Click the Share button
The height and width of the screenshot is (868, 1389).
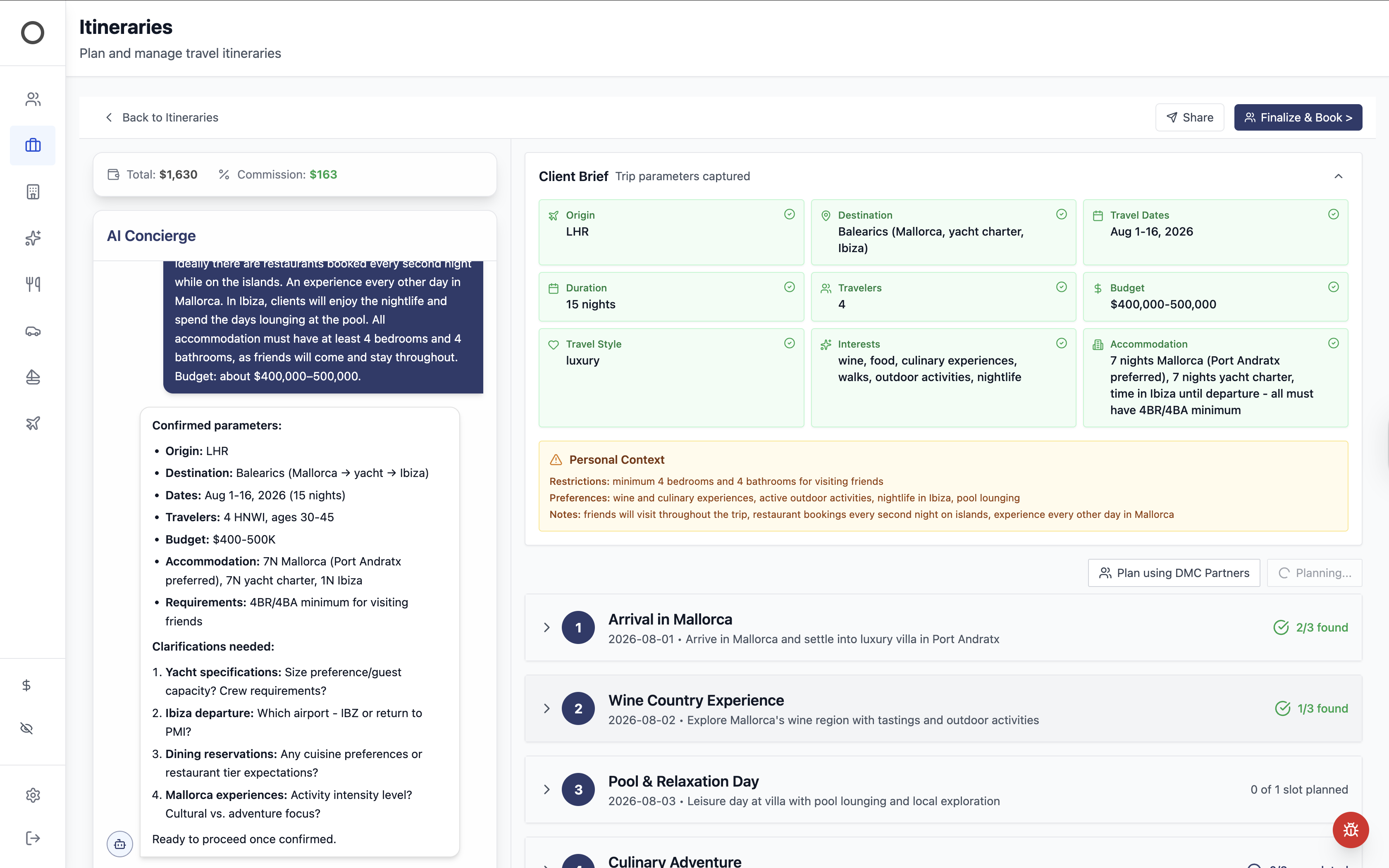pyautogui.click(x=1189, y=118)
